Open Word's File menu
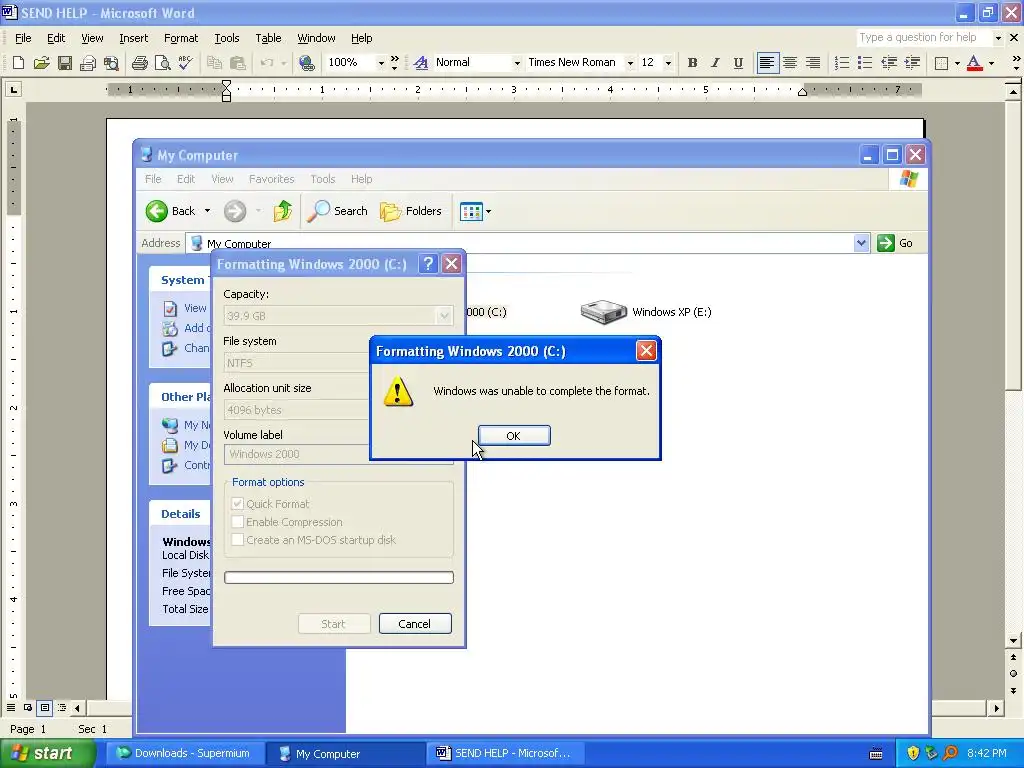1024x768 pixels. pyautogui.click(x=23, y=38)
